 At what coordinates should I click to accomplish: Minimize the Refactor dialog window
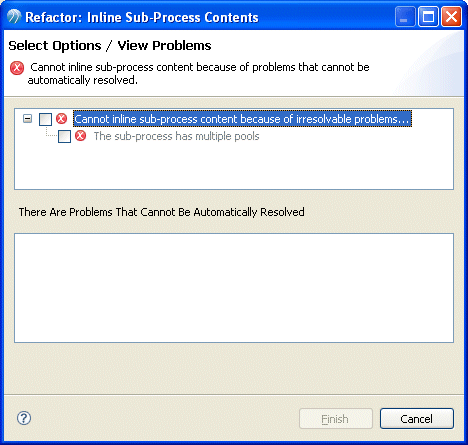coord(405,17)
